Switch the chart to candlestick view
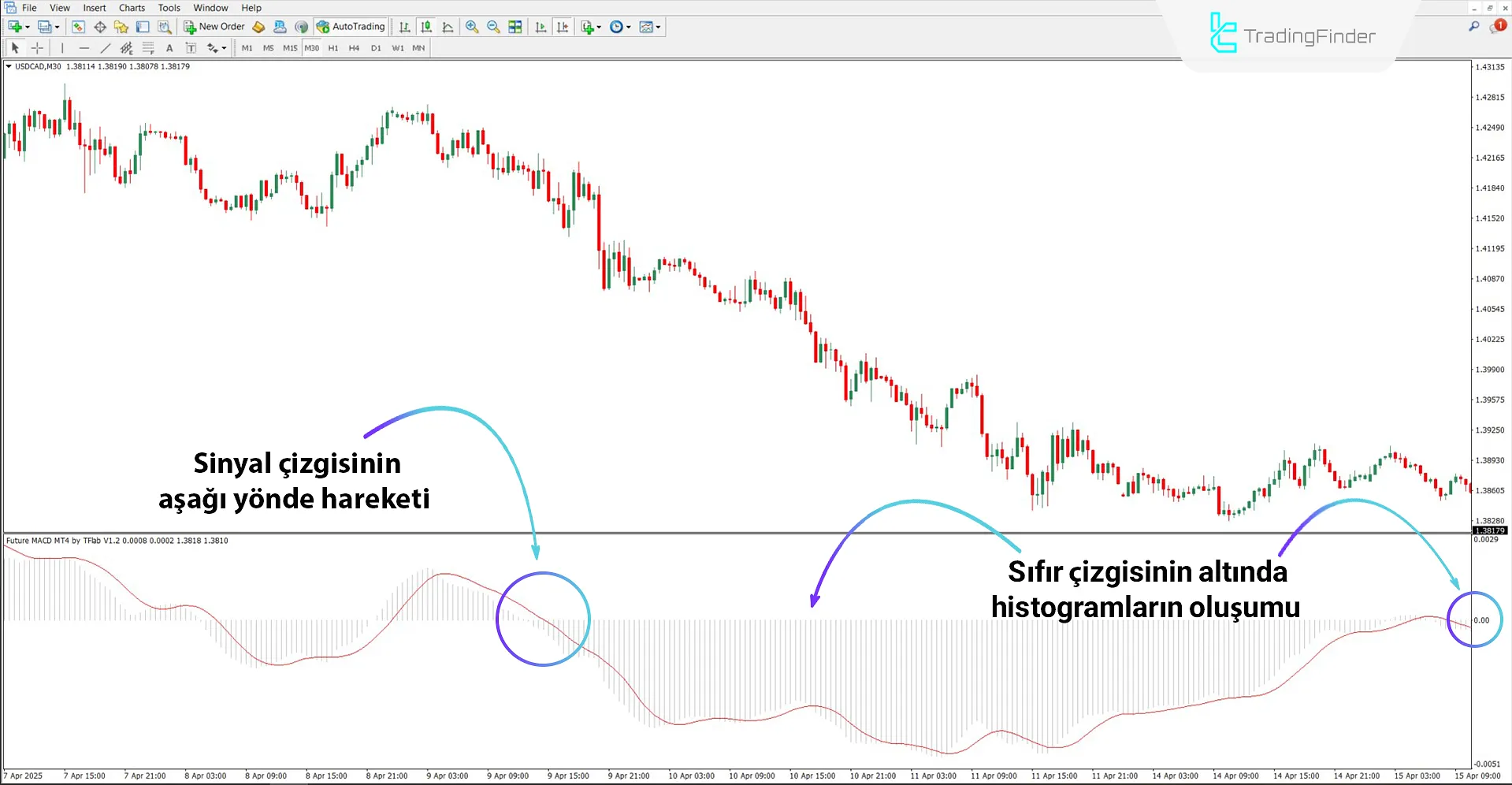 (425, 26)
